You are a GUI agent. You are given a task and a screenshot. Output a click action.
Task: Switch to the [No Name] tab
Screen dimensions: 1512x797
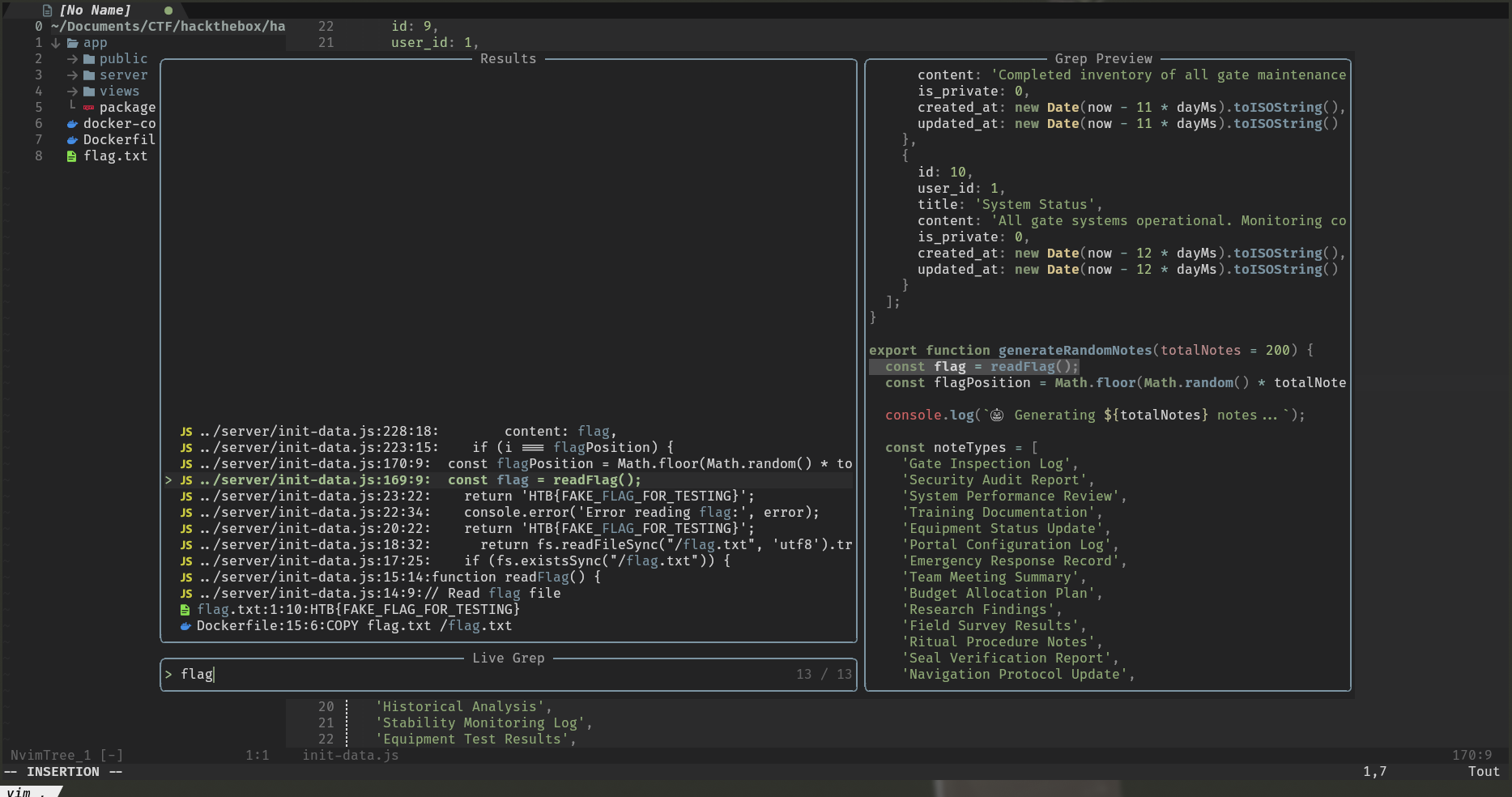pyautogui.click(x=95, y=11)
